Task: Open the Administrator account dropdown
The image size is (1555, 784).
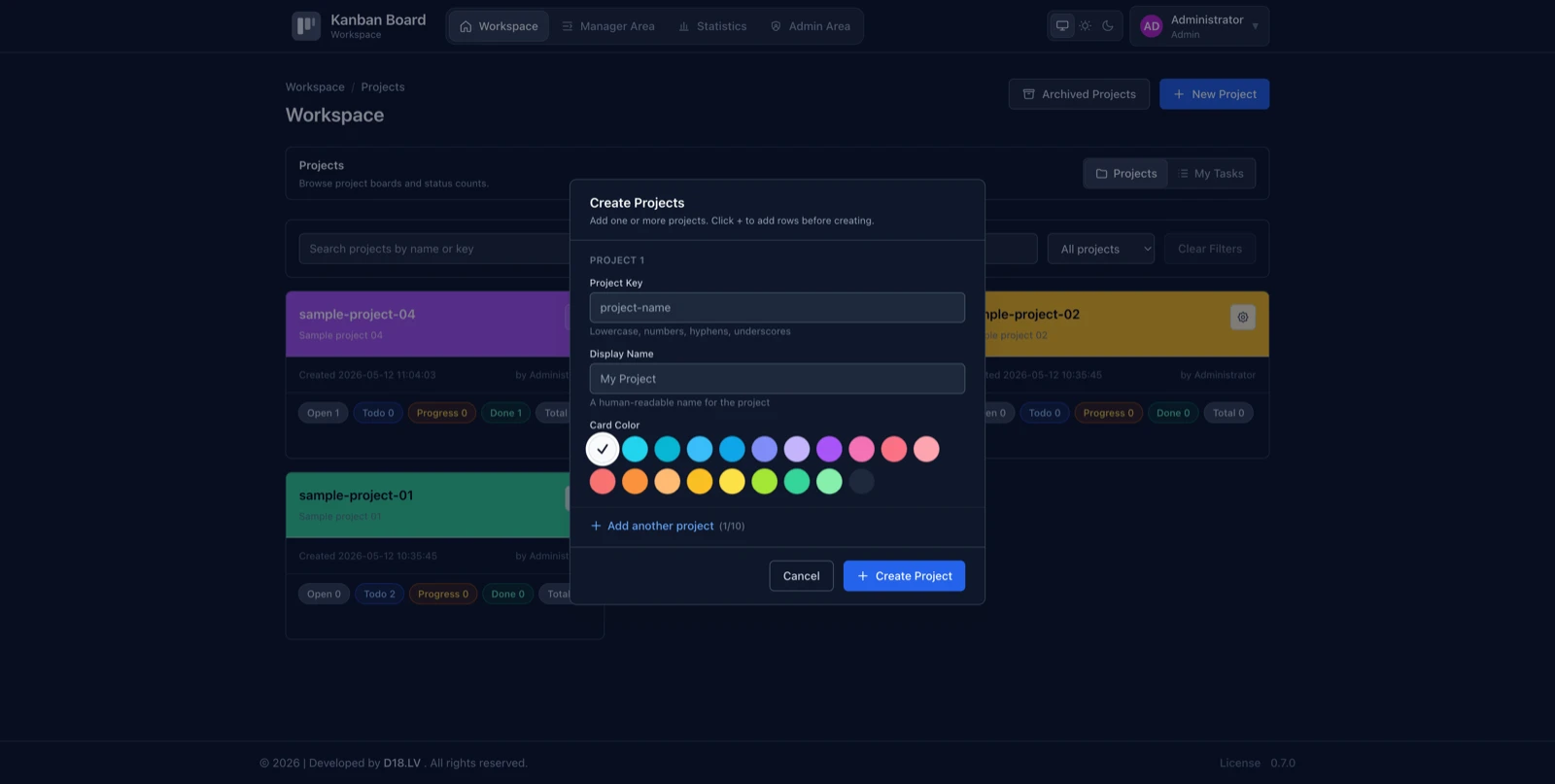Action: point(1199,26)
